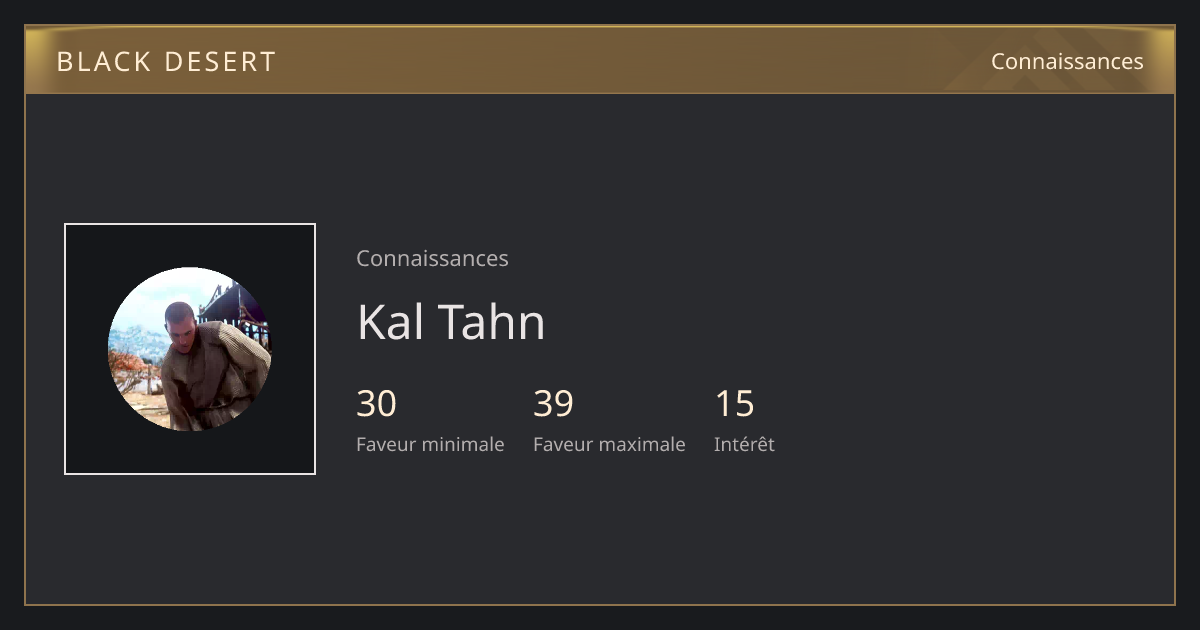1200x630 pixels.
Task: Click the man's head in the portrait
Action: point(180,322)
